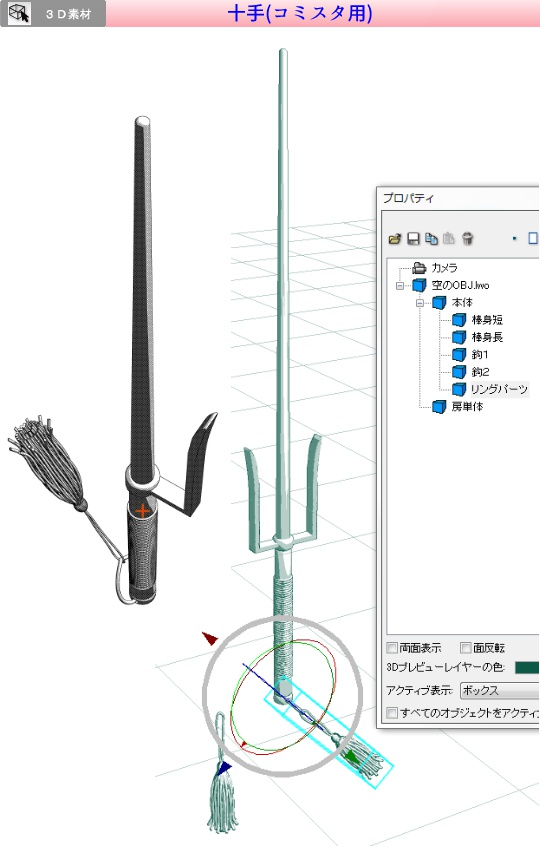Screen dimensions: 540x847
Task: Open the 3Dプレビューレイヤーの色 green color swatch
Action: tap(527, 668)
